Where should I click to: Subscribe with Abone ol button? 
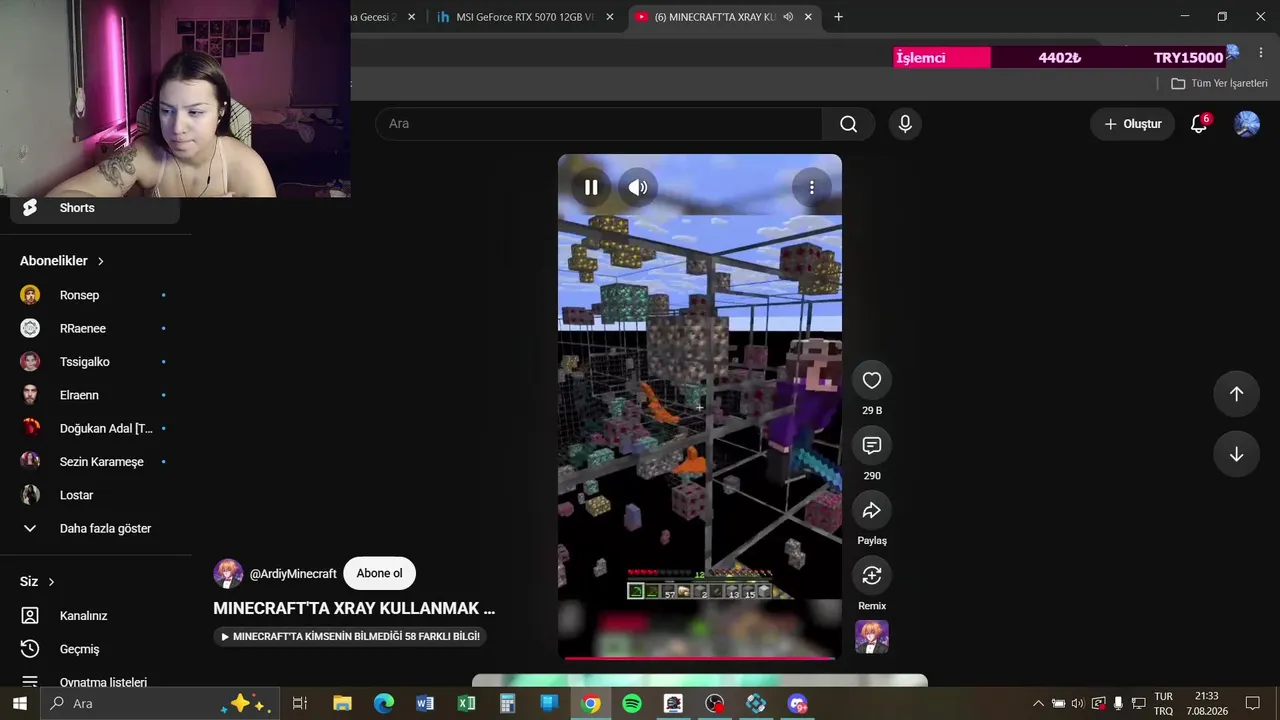click(379, 574)
